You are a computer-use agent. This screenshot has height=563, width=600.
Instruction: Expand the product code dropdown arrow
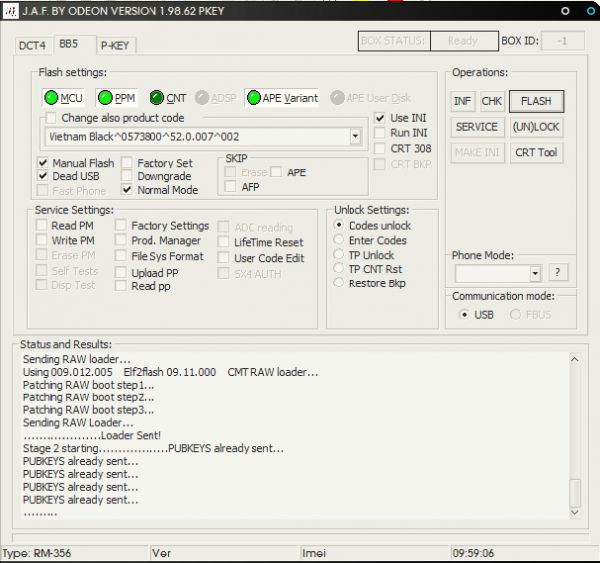click(355, 136)
